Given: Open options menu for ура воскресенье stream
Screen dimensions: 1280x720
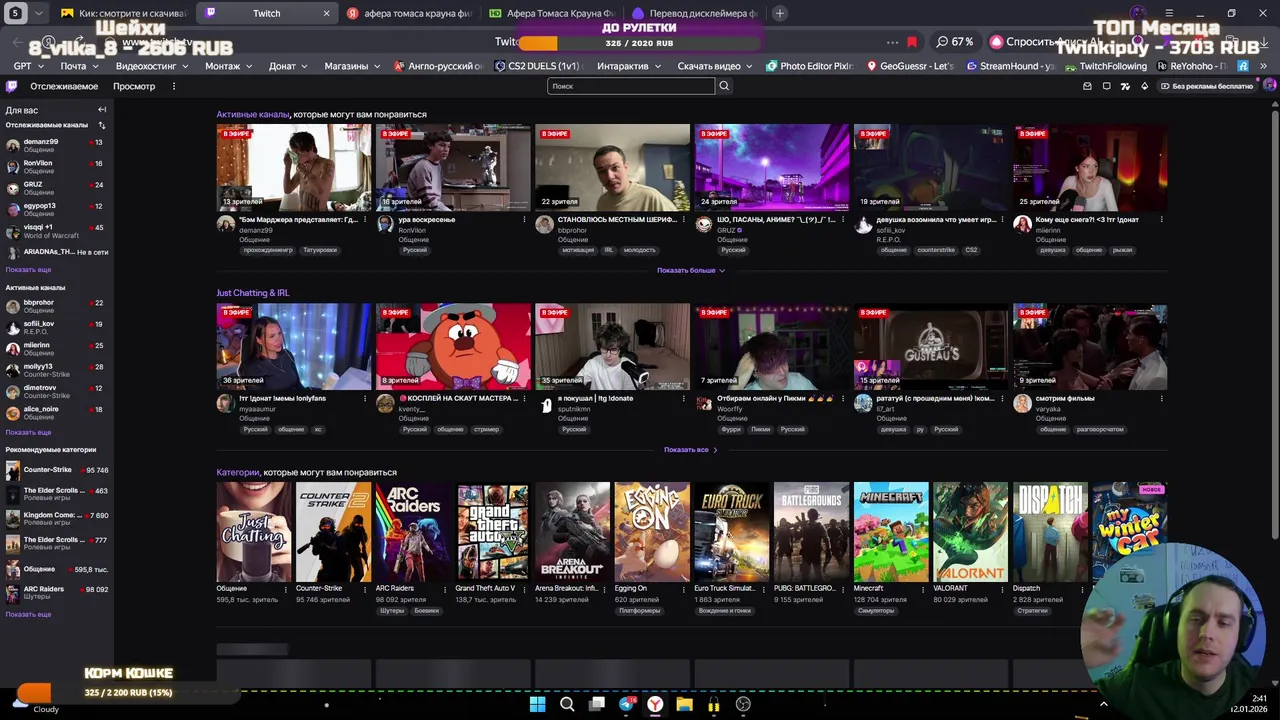Looking at the screenshot, I should [x=524, y=219].
